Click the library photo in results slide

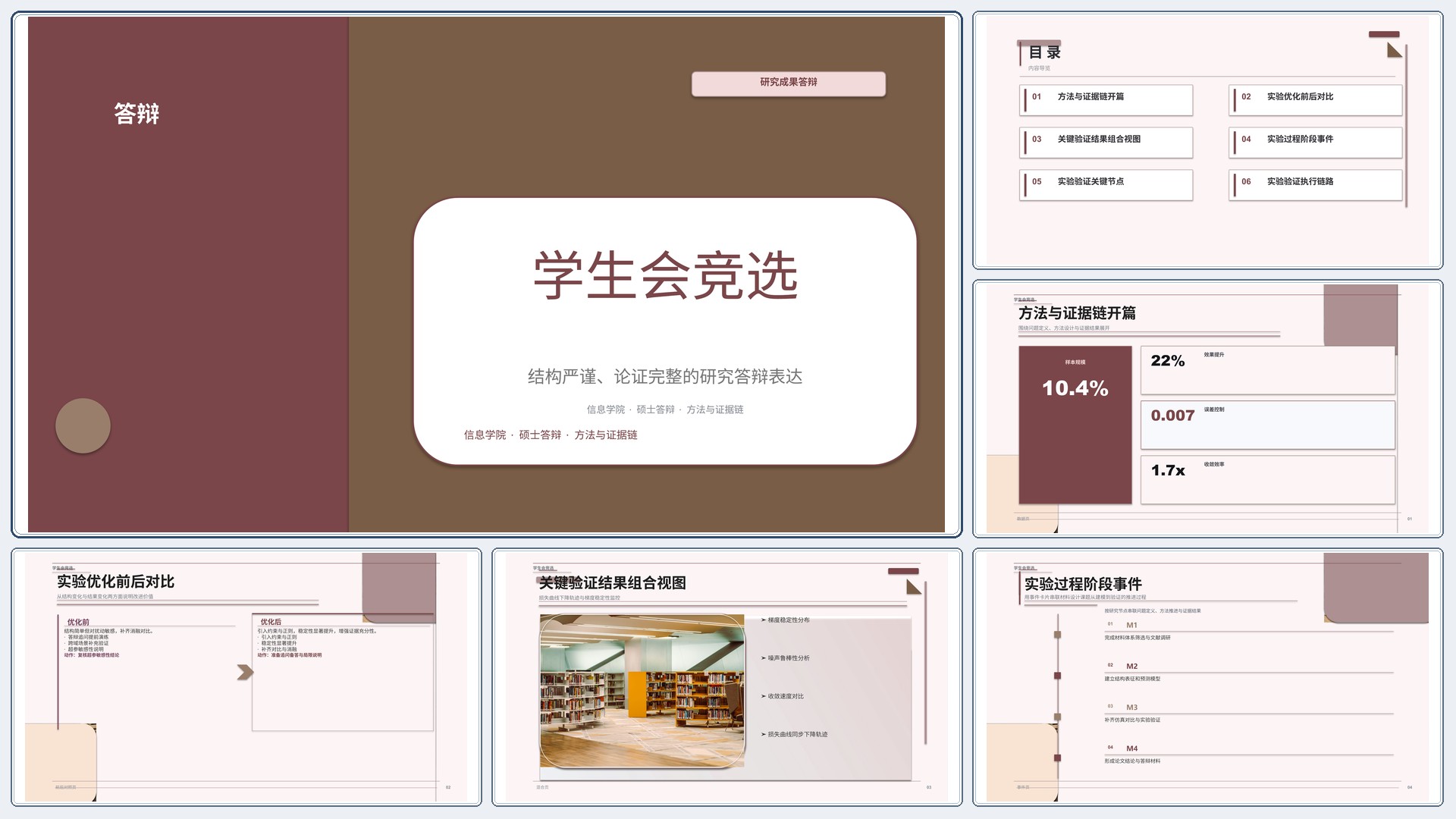(642, 692)
